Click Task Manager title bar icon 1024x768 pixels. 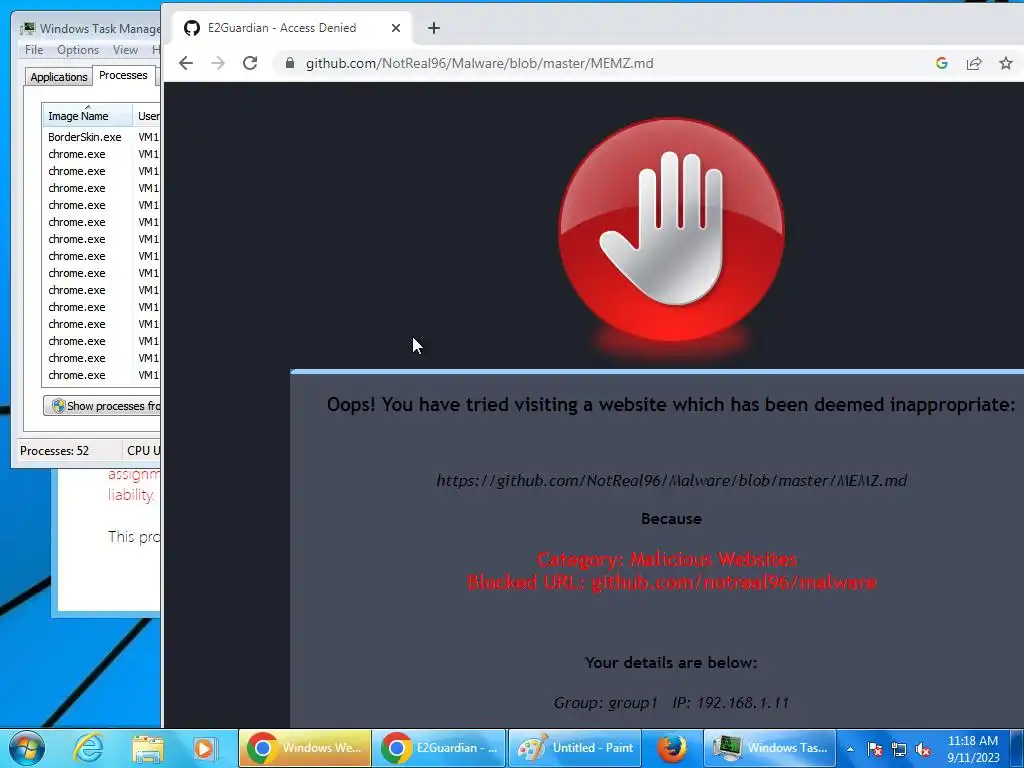pyautogui.click(x=27, y=29)
